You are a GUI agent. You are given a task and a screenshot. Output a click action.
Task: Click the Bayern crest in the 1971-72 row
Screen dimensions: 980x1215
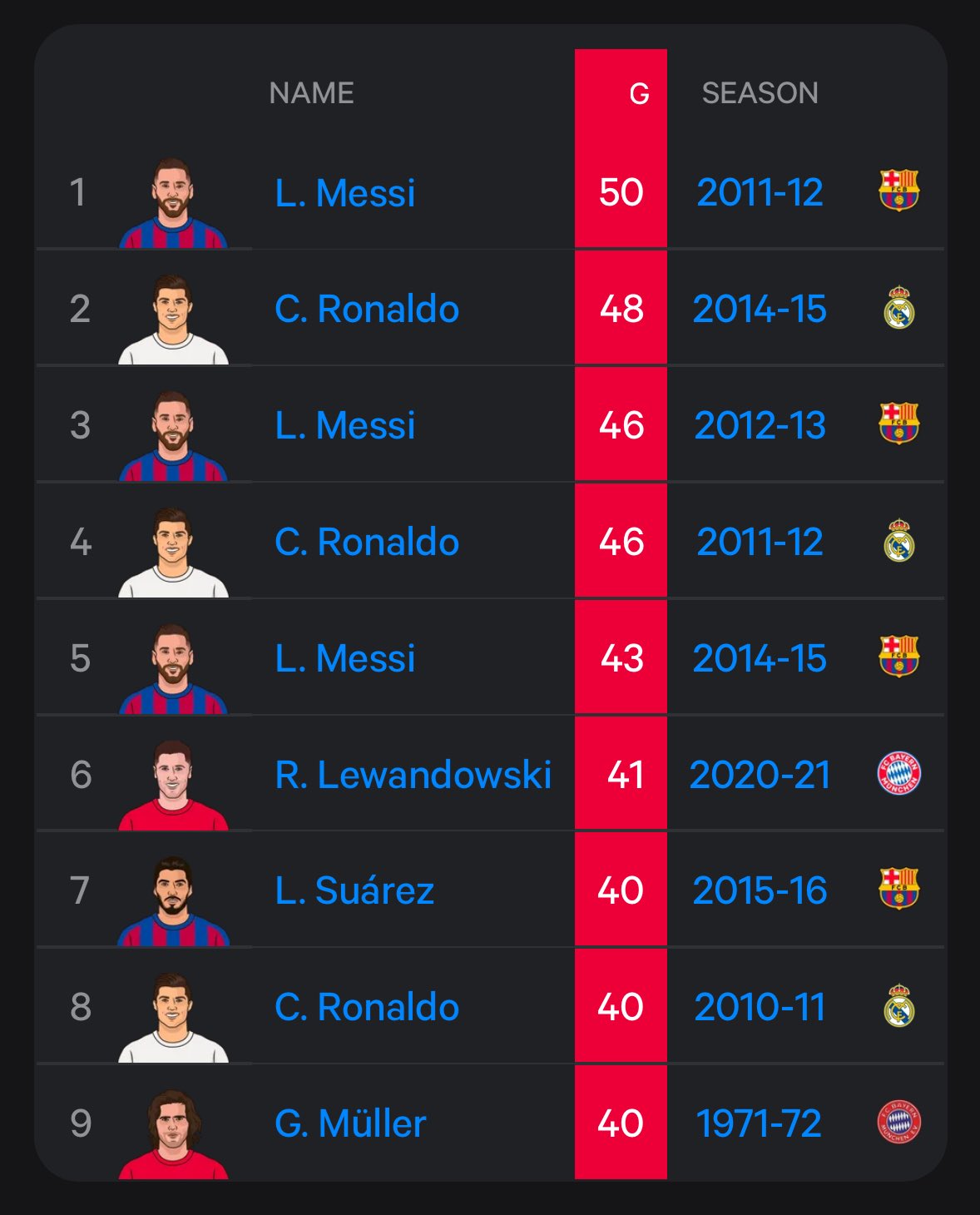click(898, 1122)
